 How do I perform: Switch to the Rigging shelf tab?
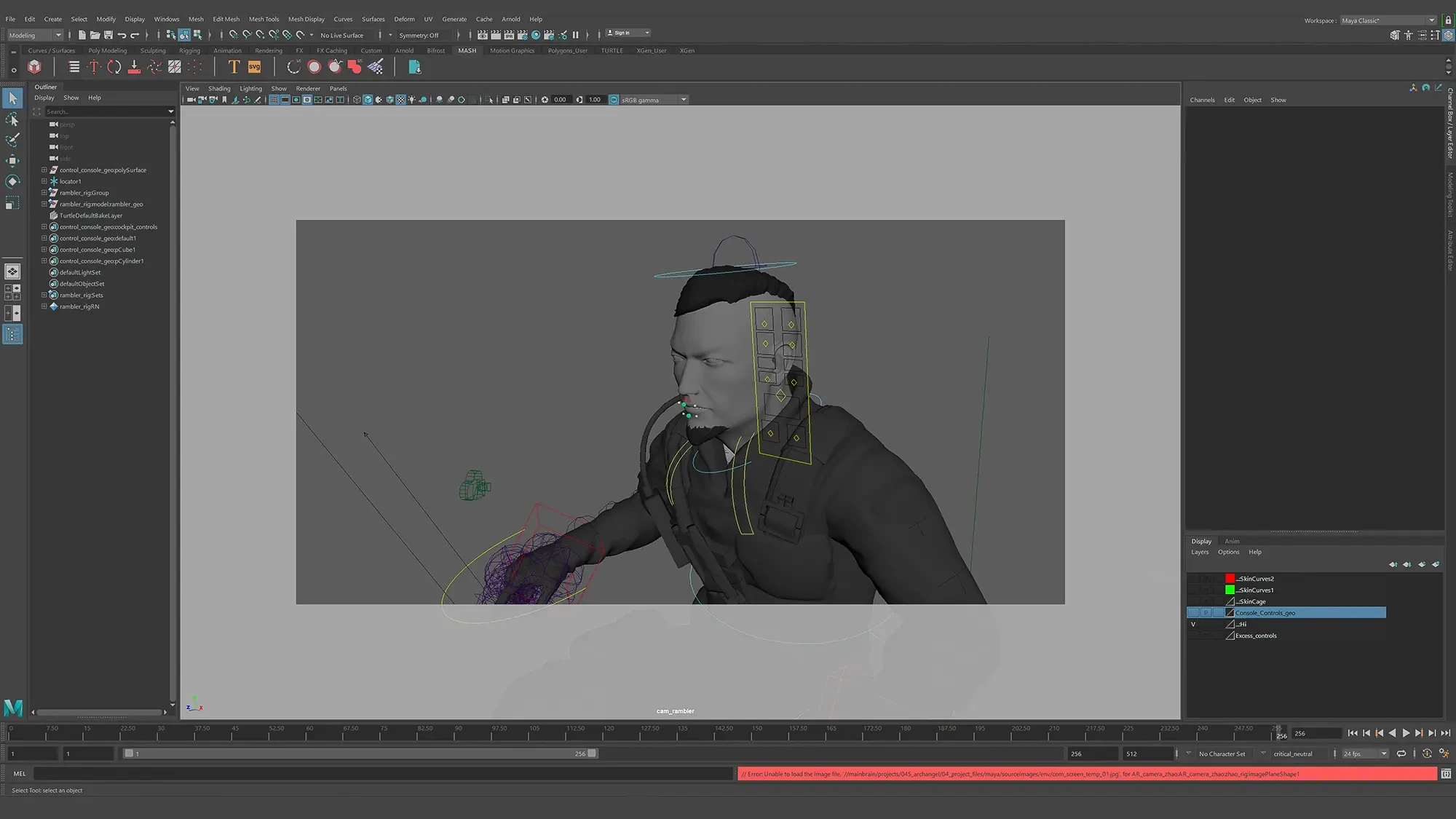pyautogui.click(x=189, y=50)
